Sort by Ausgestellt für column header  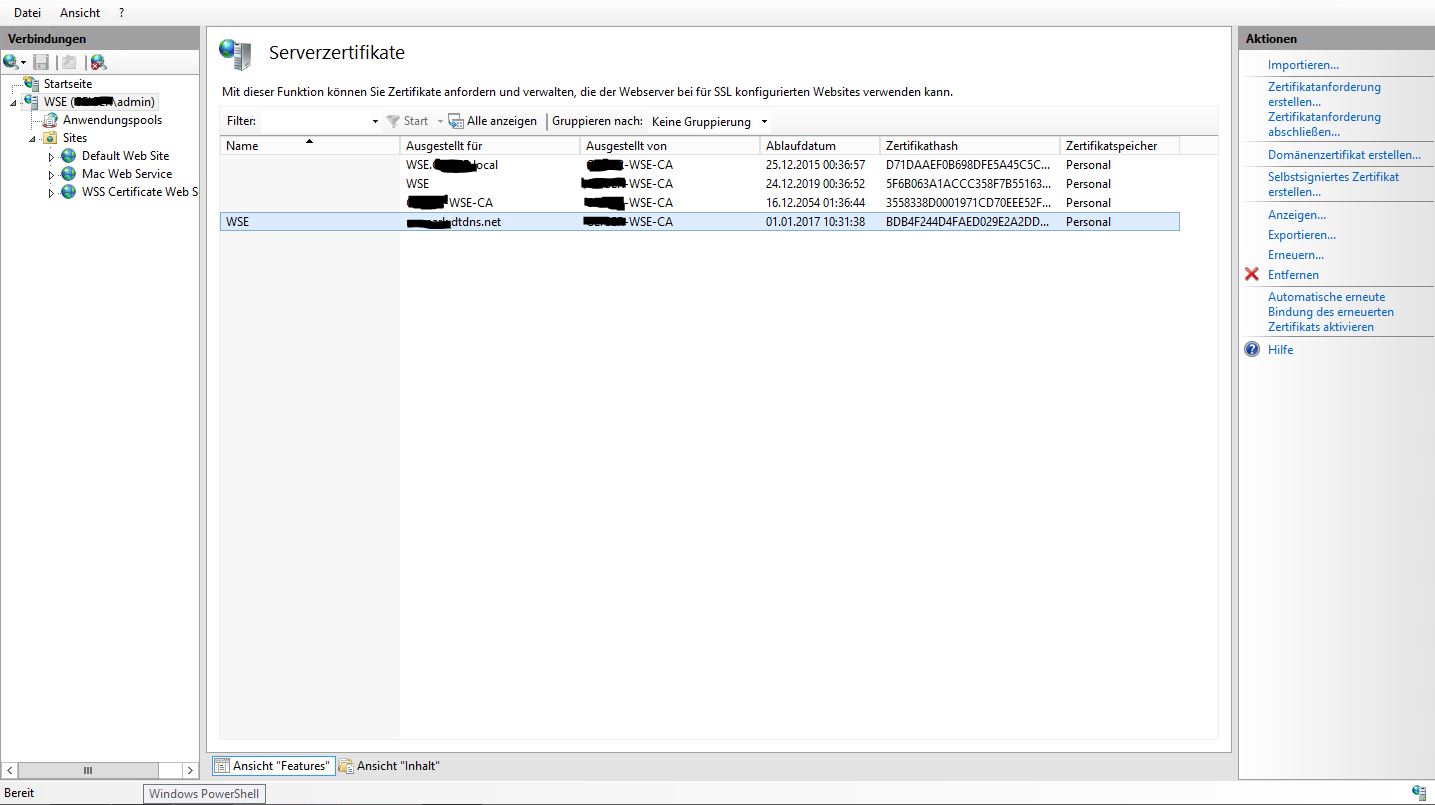(x=490, y=146)
